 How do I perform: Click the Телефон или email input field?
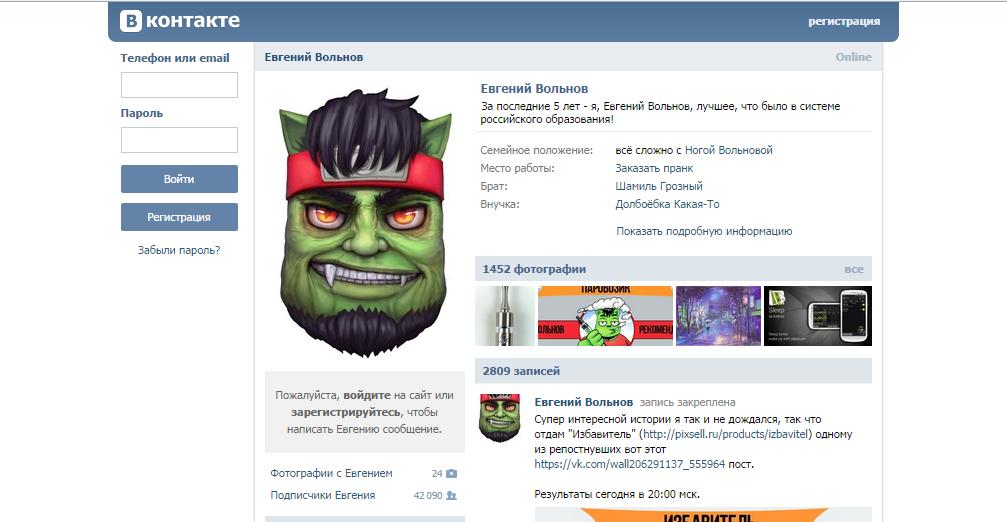[179, 85]
